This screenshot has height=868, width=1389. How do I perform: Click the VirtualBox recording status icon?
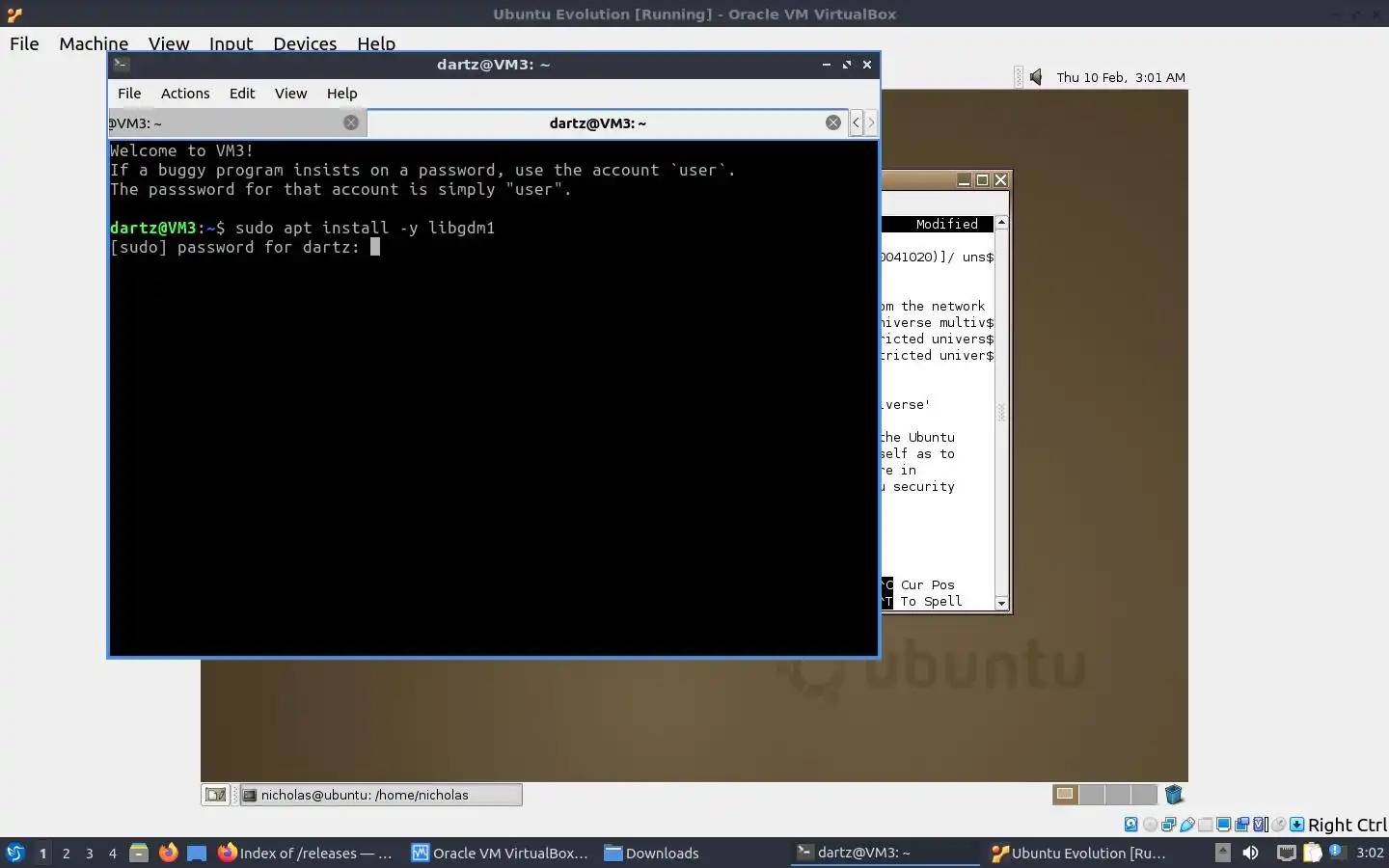1241,825
